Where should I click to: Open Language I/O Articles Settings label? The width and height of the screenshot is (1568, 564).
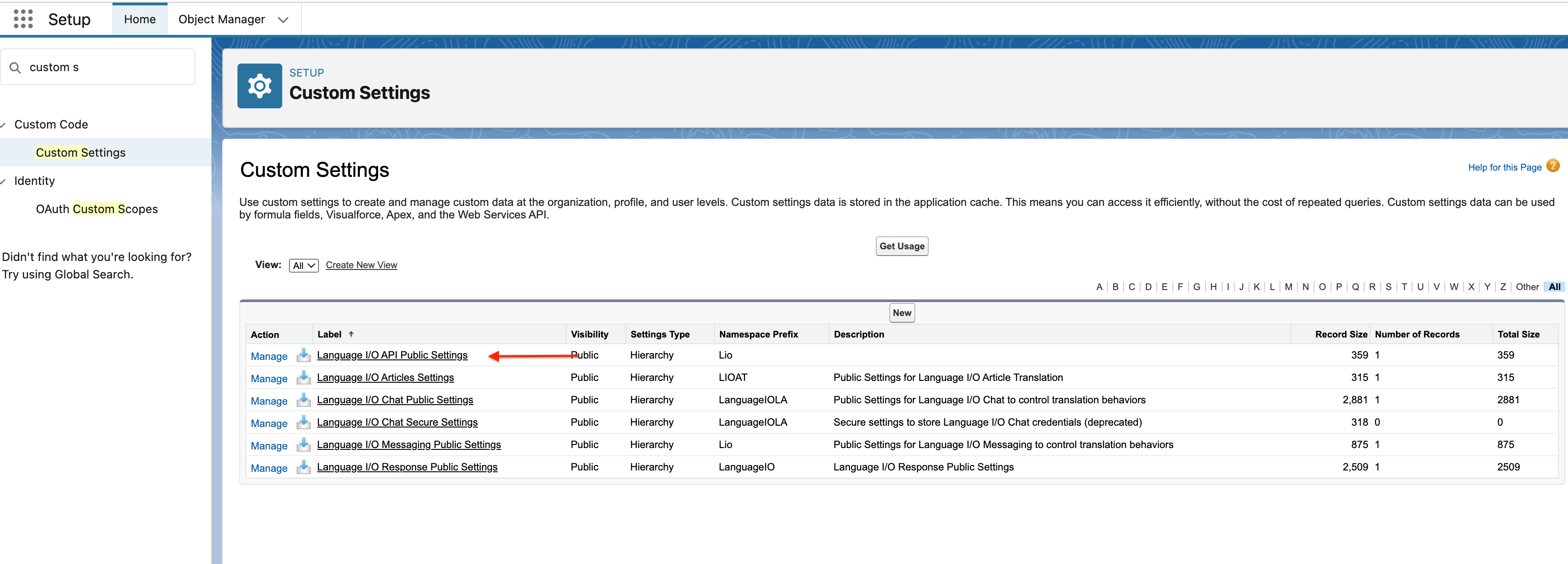385,377
